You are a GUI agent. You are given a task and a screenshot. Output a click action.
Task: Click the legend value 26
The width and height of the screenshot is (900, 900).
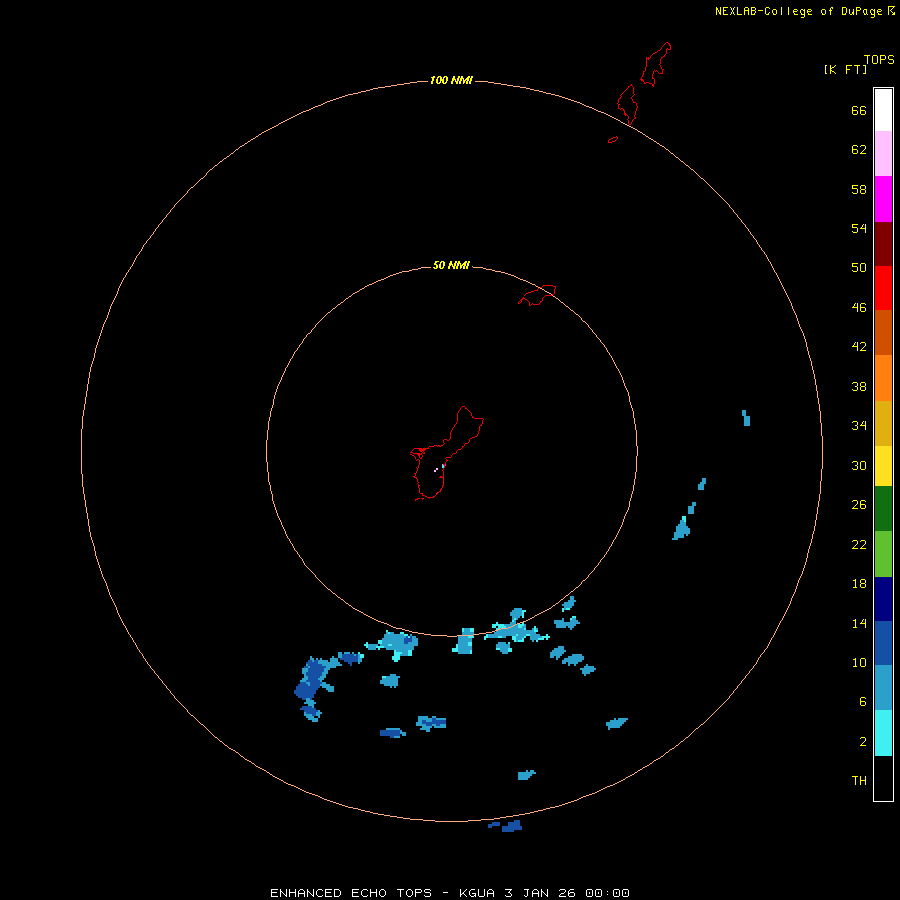[x=859, y=505]
